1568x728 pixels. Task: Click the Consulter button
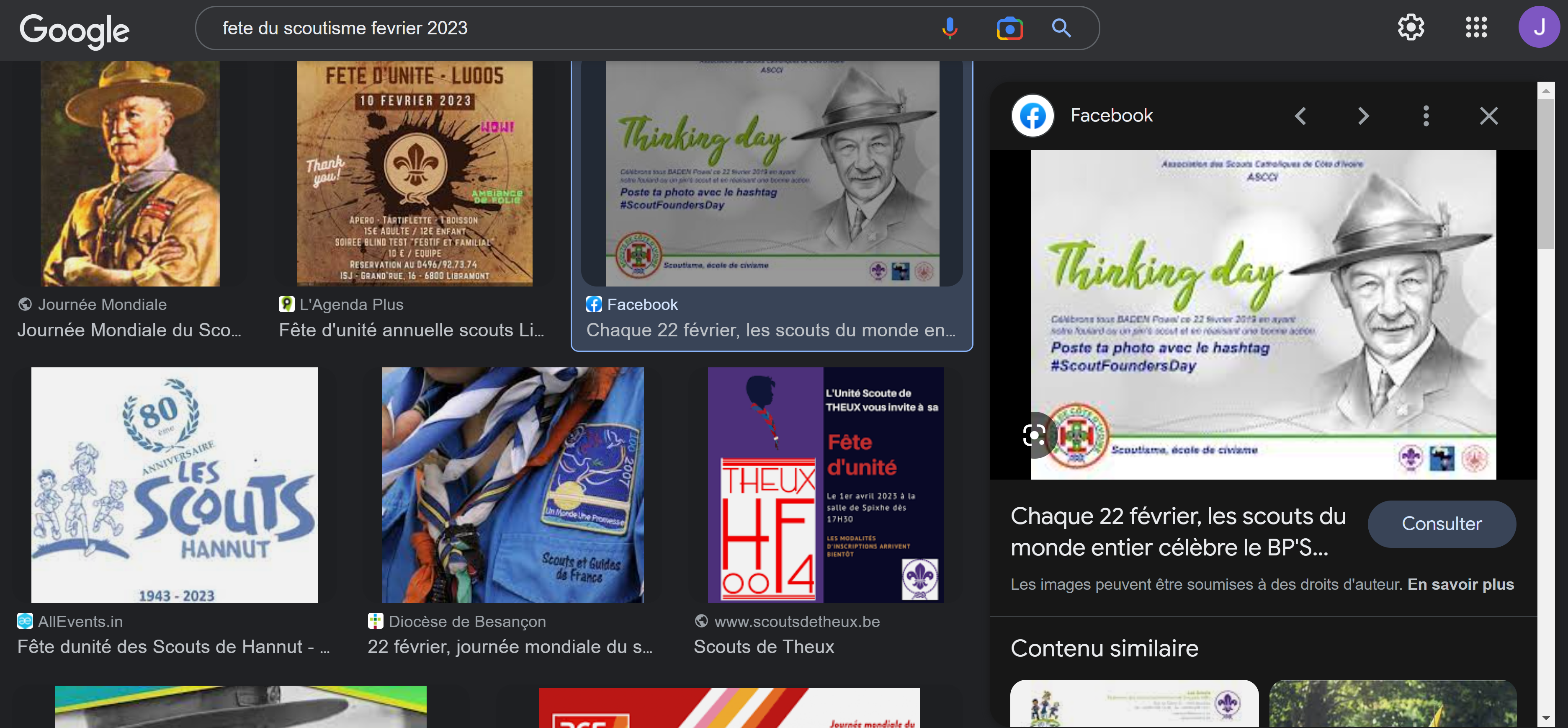[1442, 523]
